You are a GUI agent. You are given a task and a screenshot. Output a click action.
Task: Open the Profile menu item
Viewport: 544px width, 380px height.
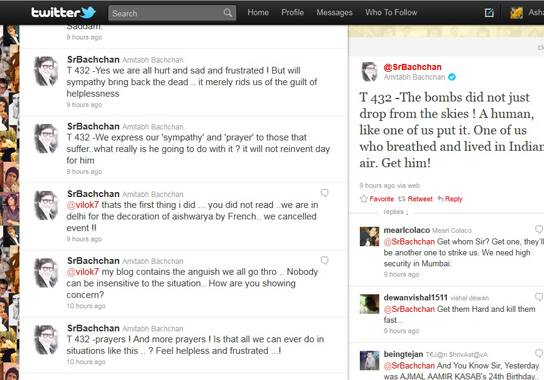(x=292, y=12)
